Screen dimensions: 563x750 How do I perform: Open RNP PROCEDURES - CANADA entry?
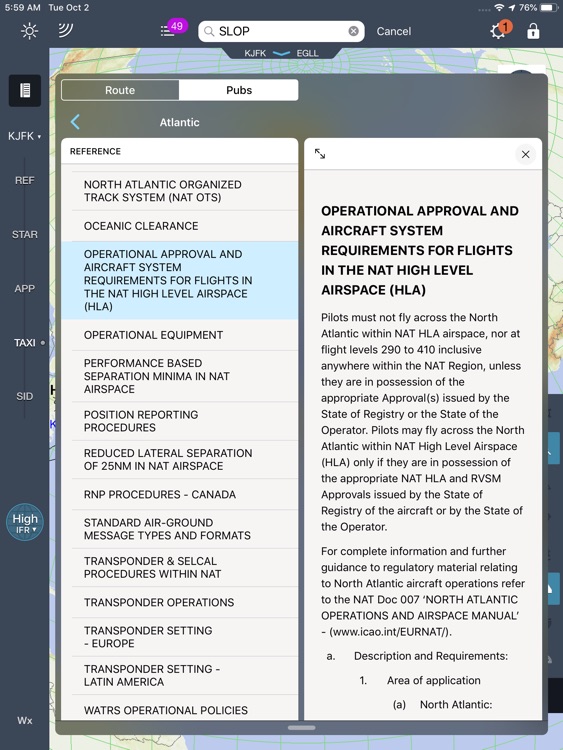[180, 494]
